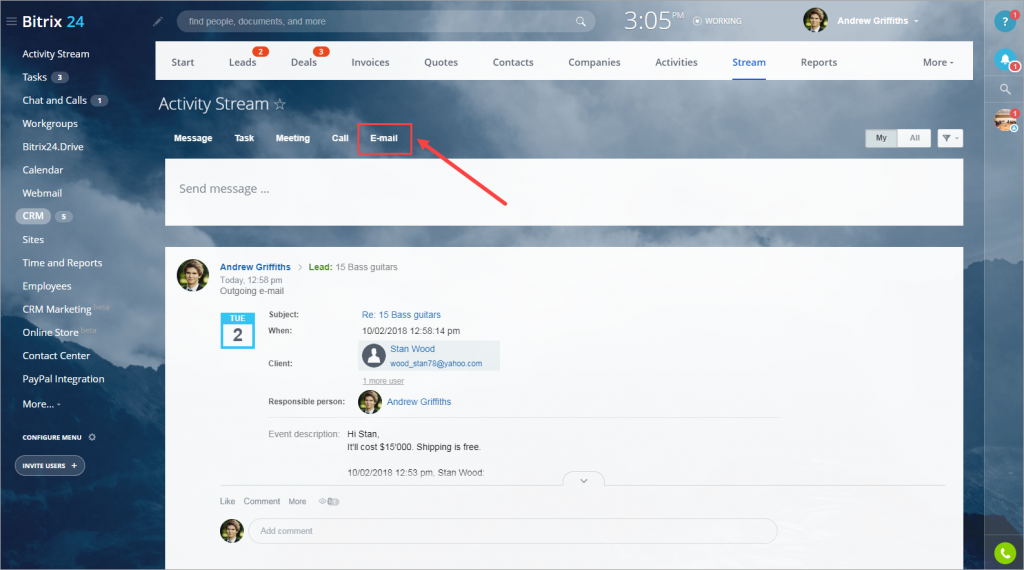
Task: Click Andrew Griffiths profile photo in header
Action: point(815,21)
